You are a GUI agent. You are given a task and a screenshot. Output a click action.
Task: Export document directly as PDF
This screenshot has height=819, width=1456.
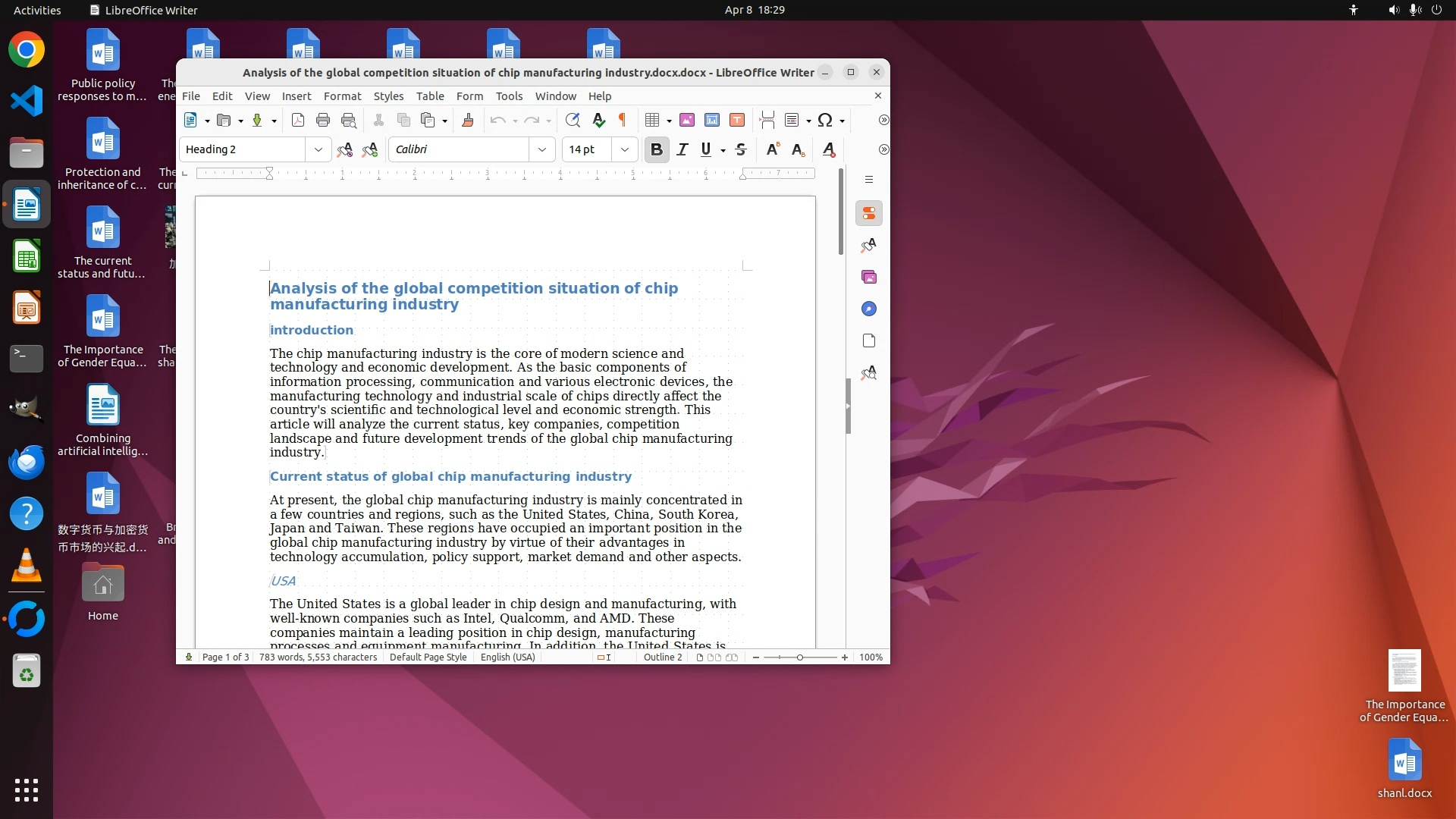tap(298, 120)
